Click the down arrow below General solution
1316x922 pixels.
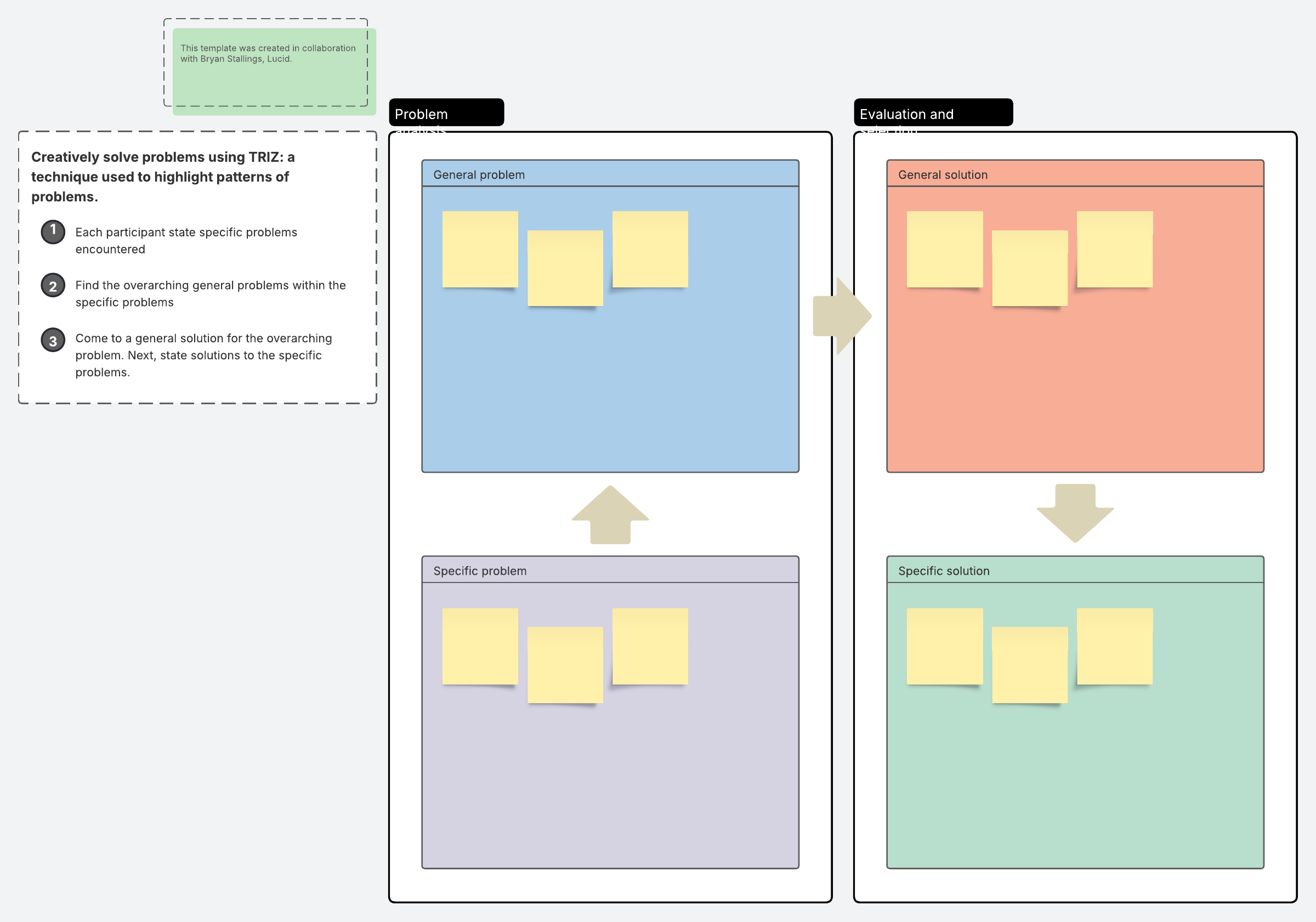click(x=1075, y=513)
